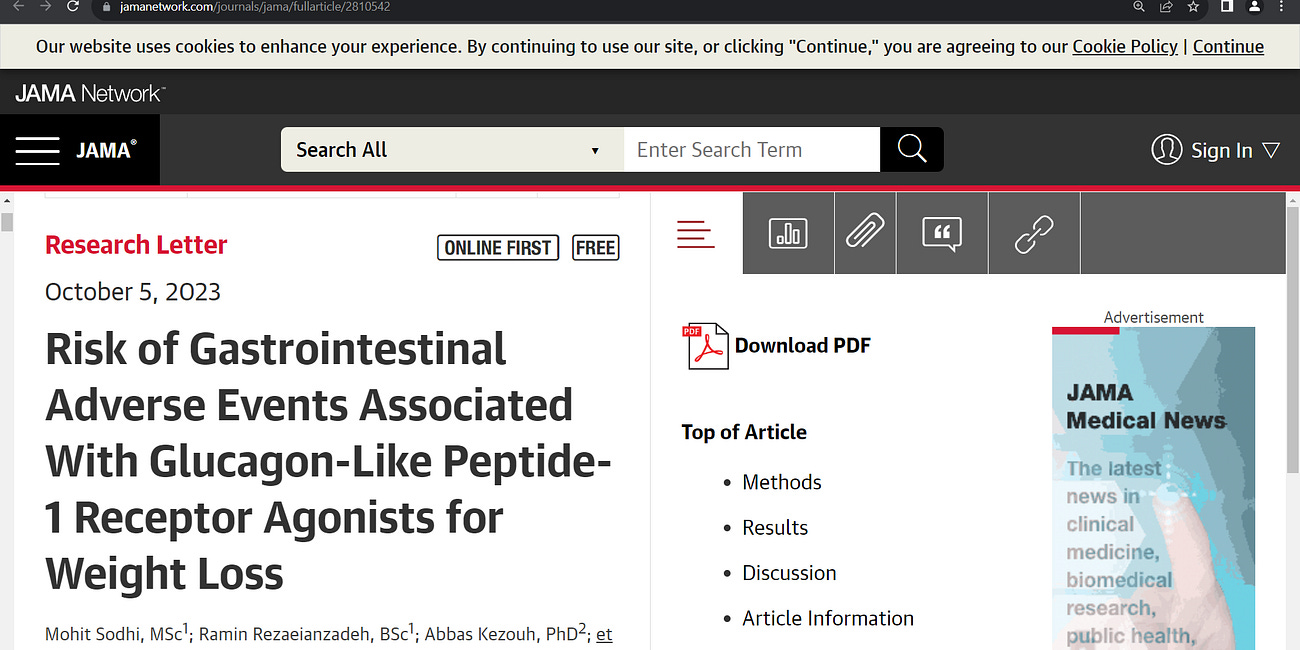The image size is (1300, 650).
Task: Go forward with the browser forward arrow
Action: [45, 6]
